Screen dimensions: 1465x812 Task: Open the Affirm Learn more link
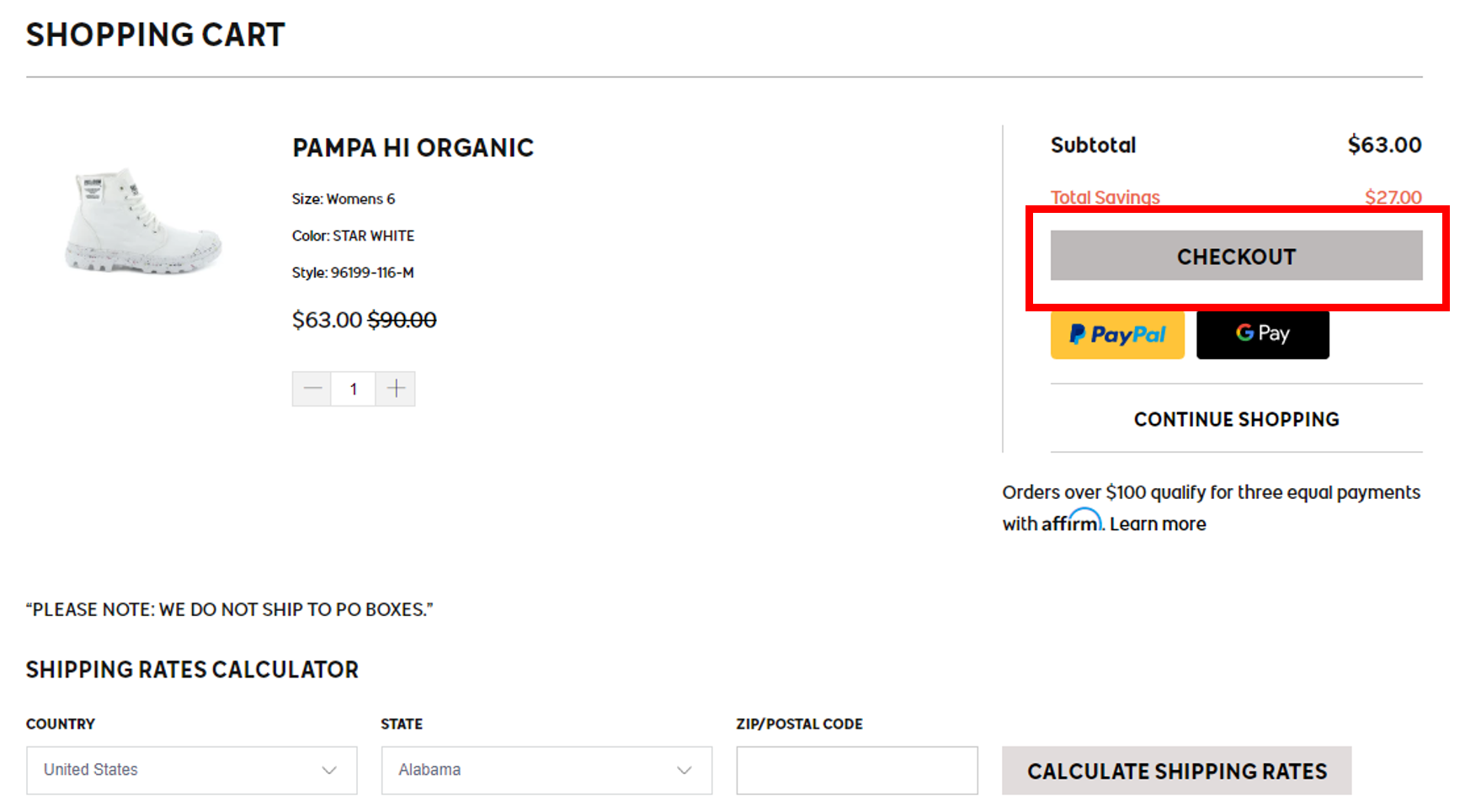1158,524
